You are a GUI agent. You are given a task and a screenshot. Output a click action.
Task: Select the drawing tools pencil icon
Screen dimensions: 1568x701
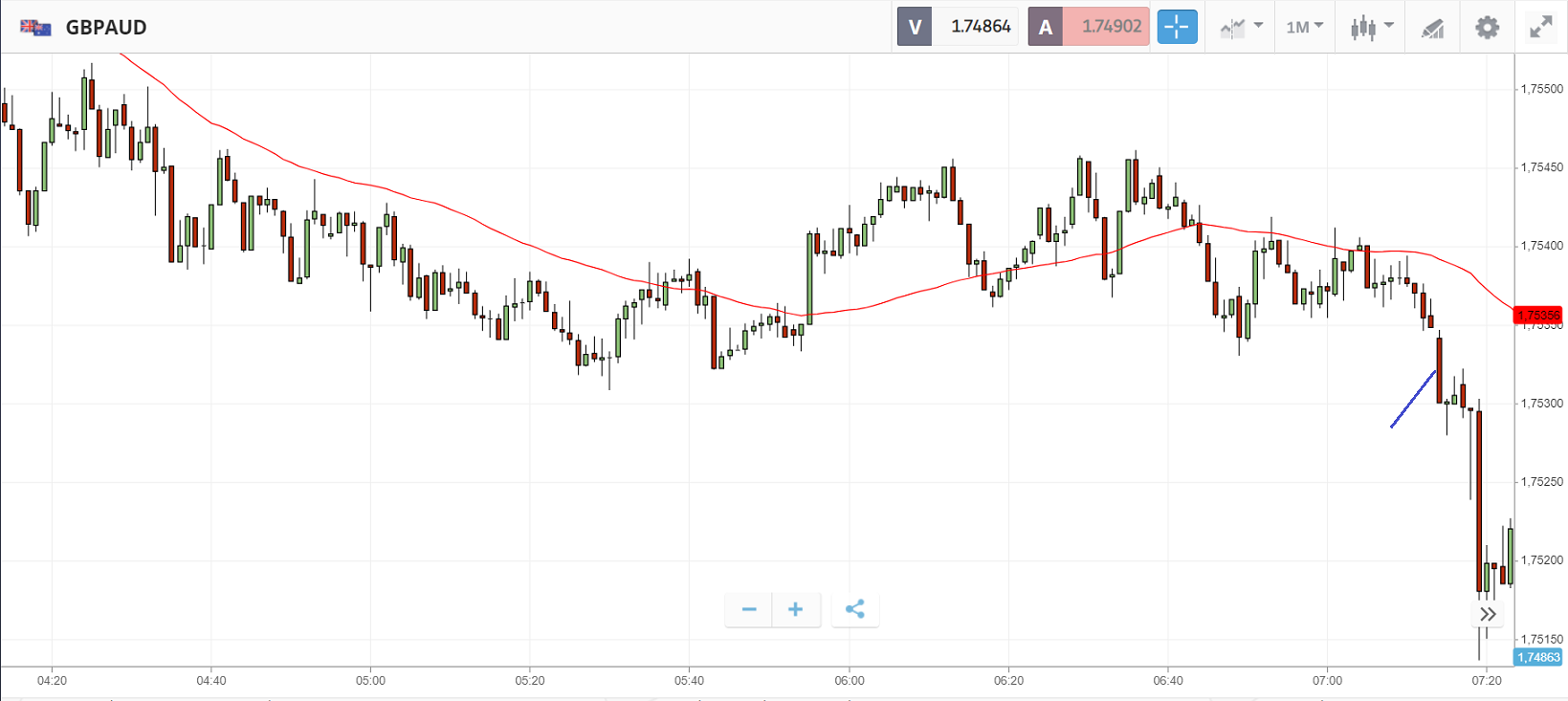1432,28
